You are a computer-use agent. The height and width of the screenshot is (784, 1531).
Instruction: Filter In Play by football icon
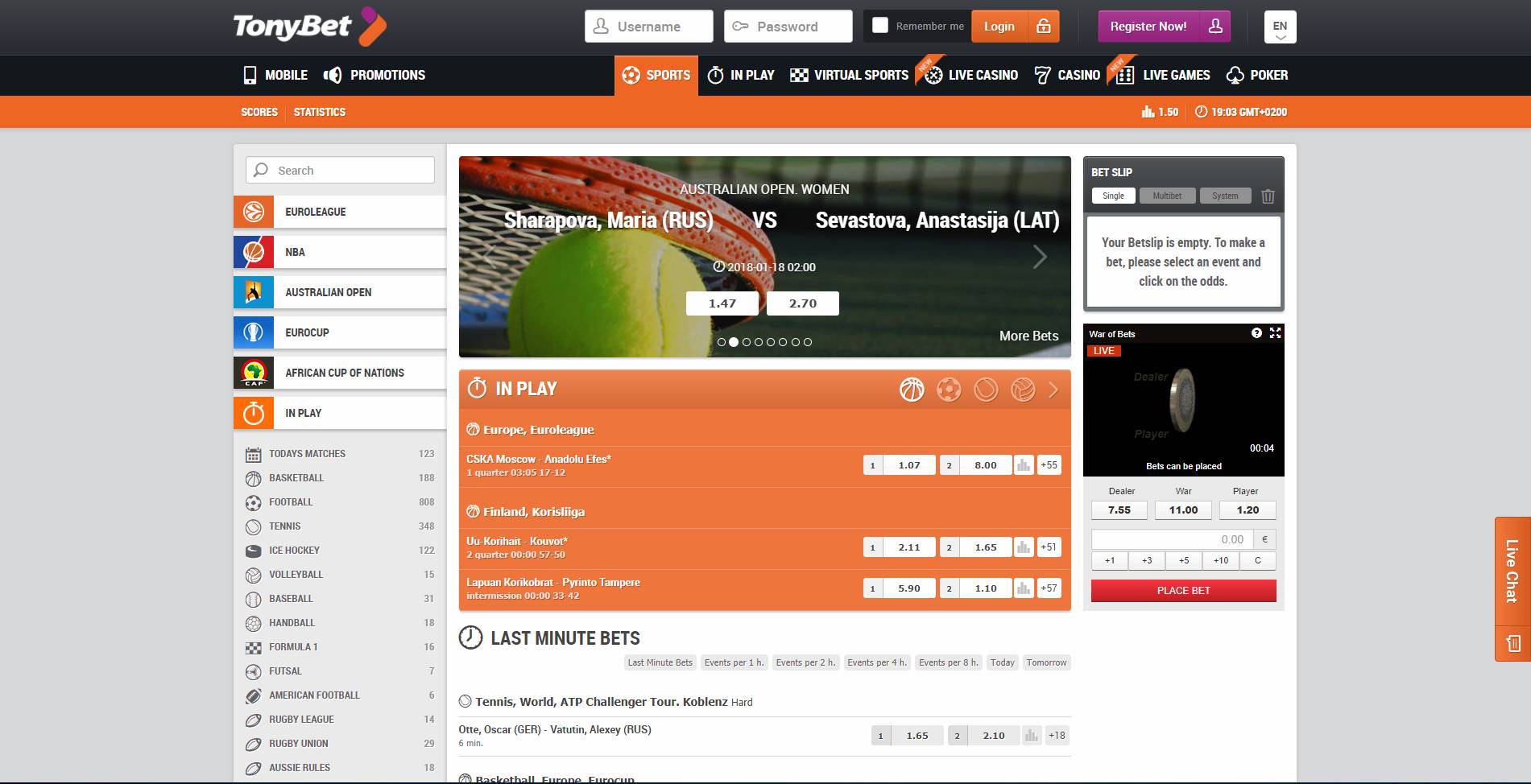pyautogui.click(x=949, y=390)
